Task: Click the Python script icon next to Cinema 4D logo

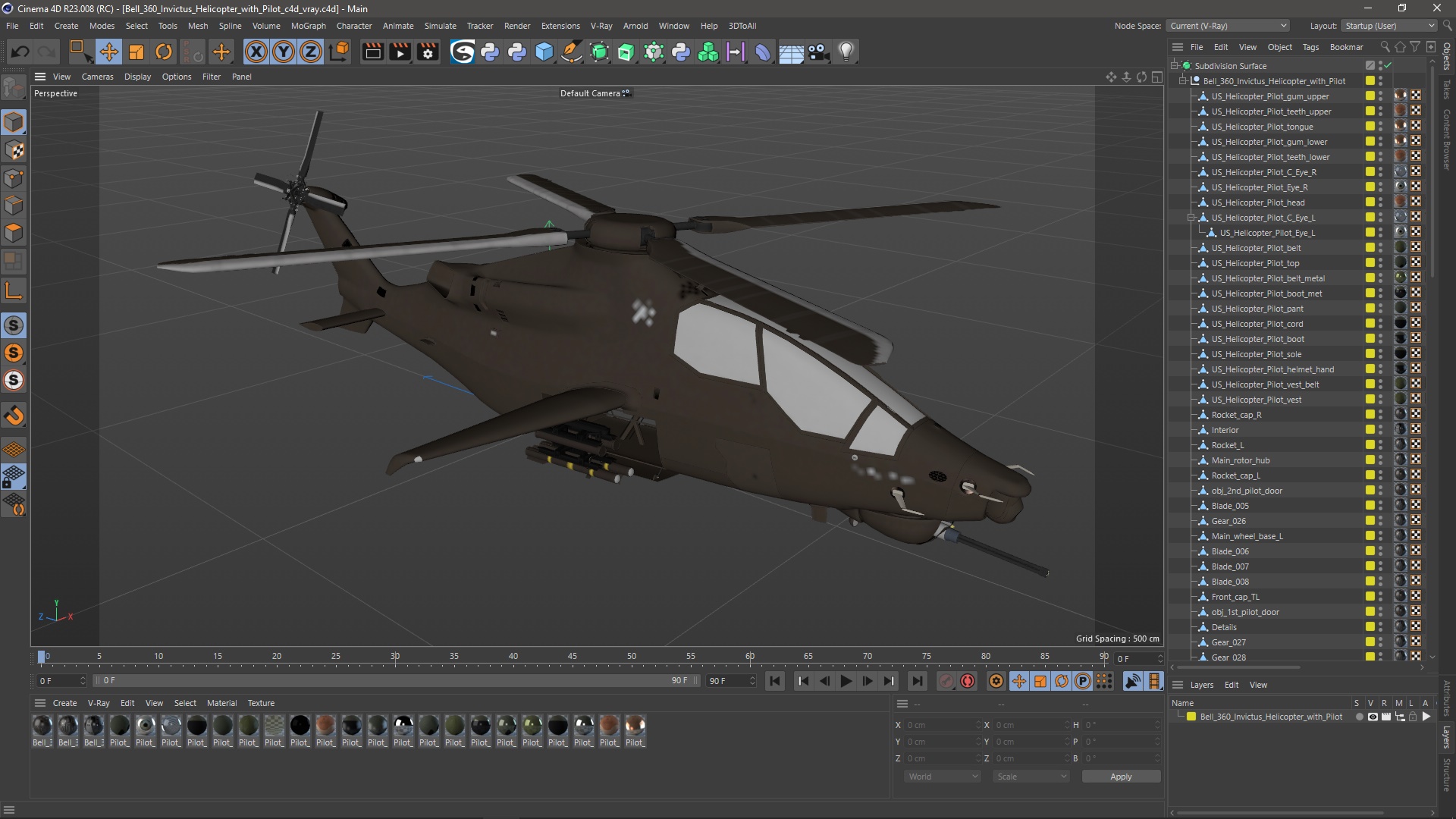Action: coord(490,52)
